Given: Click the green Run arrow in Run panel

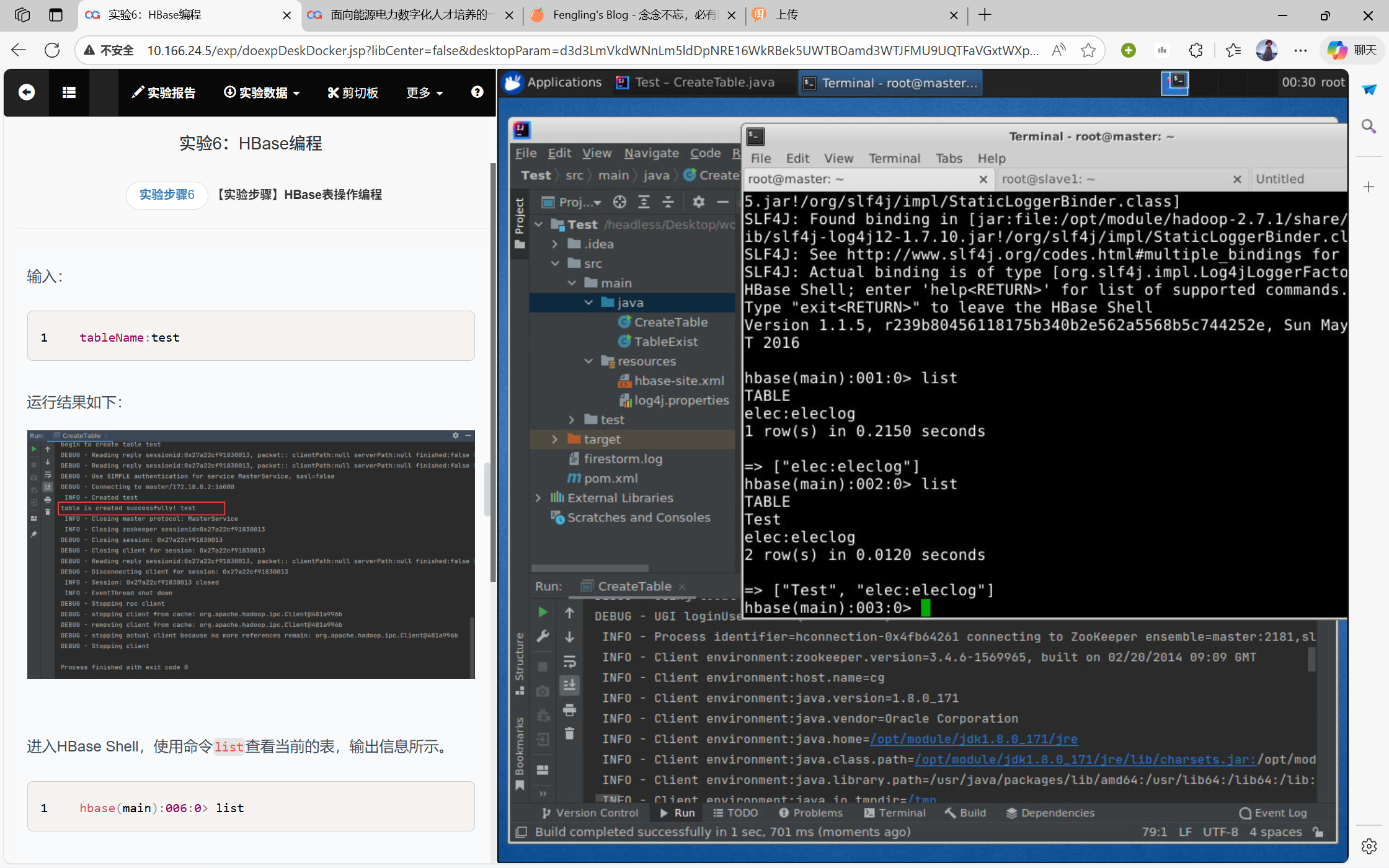Looking at the screenshot, I should tap(543, 613).
